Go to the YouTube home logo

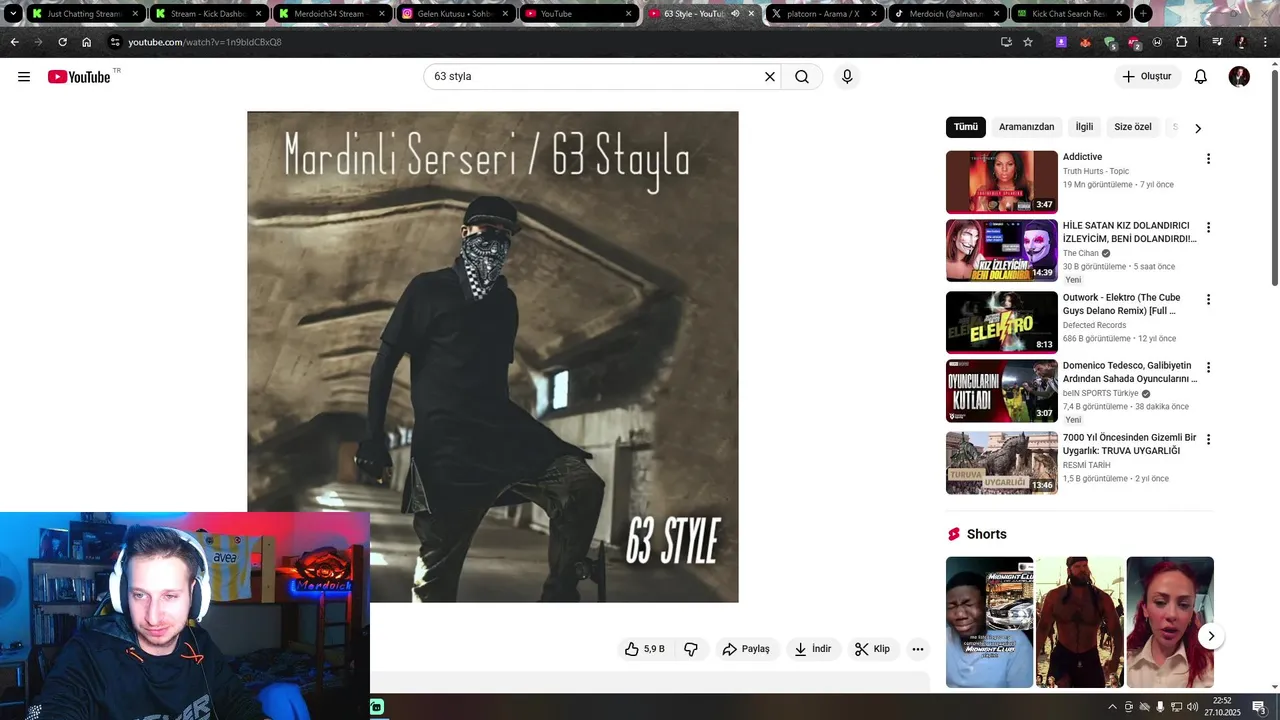pyautogui.click(x=79, y=77)
